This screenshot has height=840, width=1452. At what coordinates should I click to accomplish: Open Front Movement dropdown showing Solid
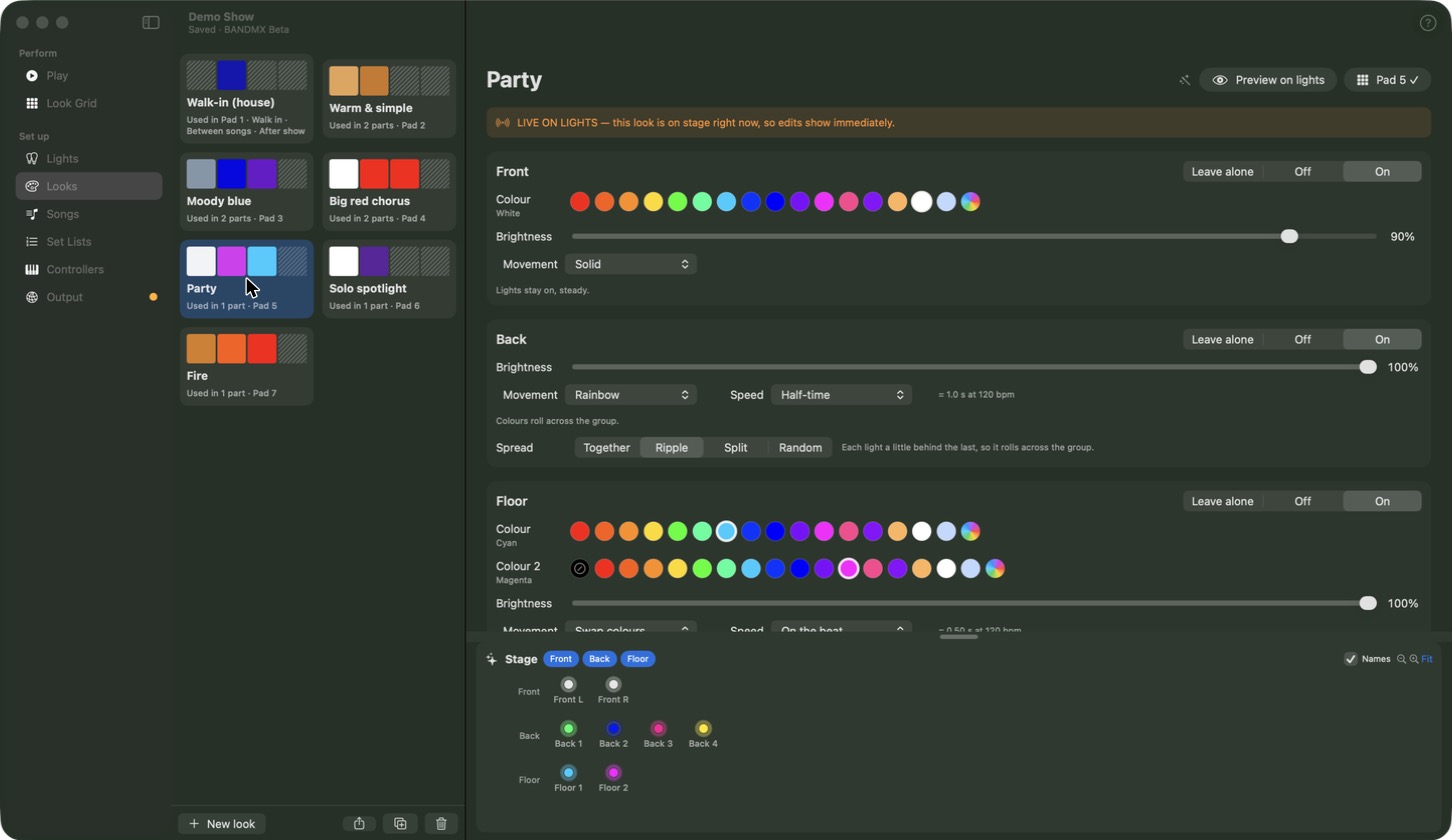coord(631,264)
